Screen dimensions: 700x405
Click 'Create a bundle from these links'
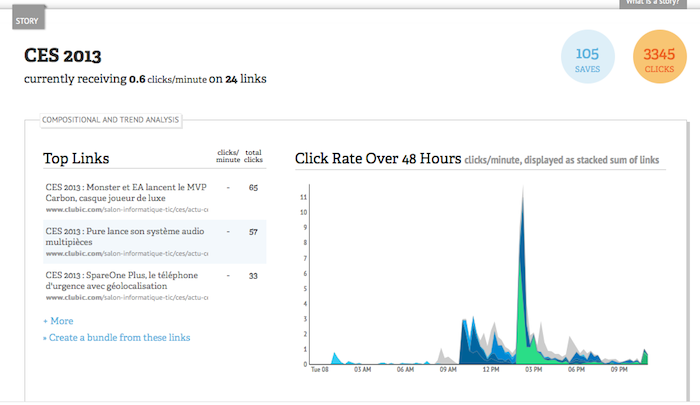(116, 338)
